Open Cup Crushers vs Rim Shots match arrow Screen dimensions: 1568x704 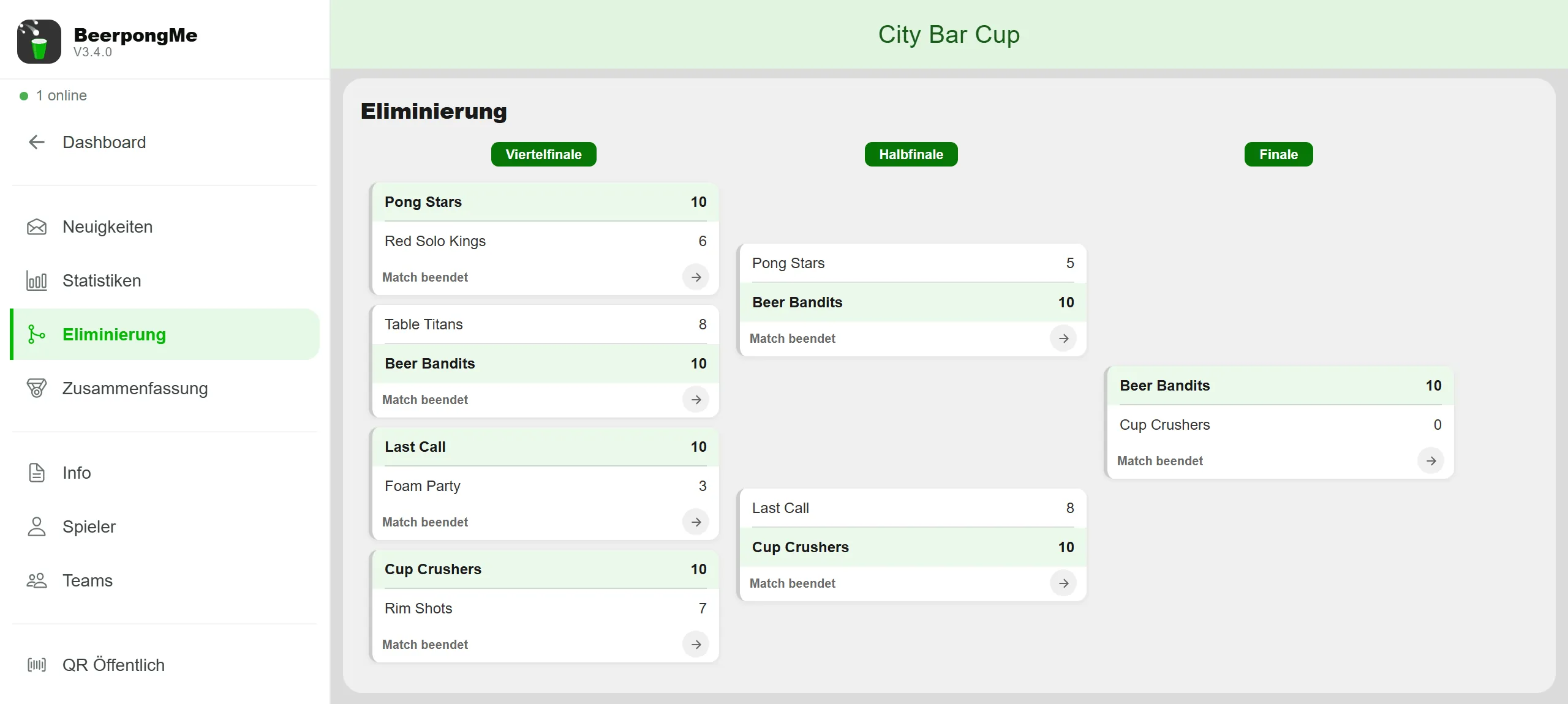pyautogui.click(x=696, y=645)
